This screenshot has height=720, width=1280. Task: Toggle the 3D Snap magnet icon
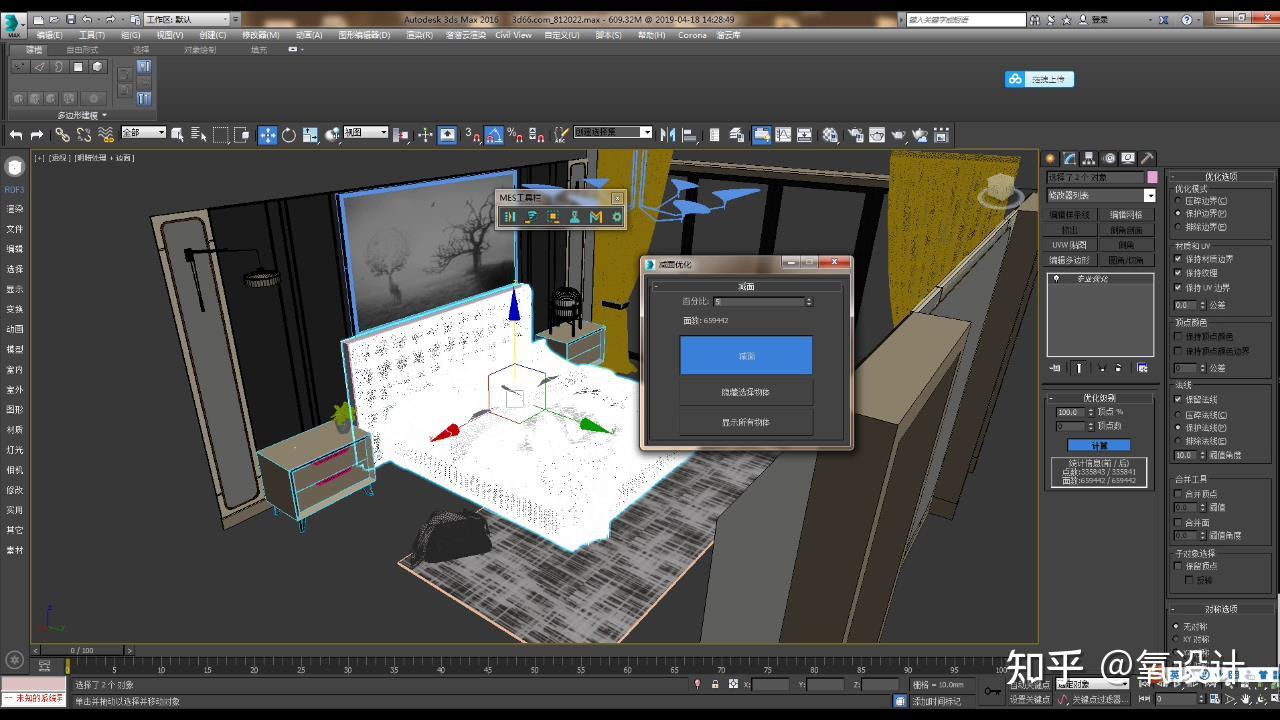pos(473,133)
